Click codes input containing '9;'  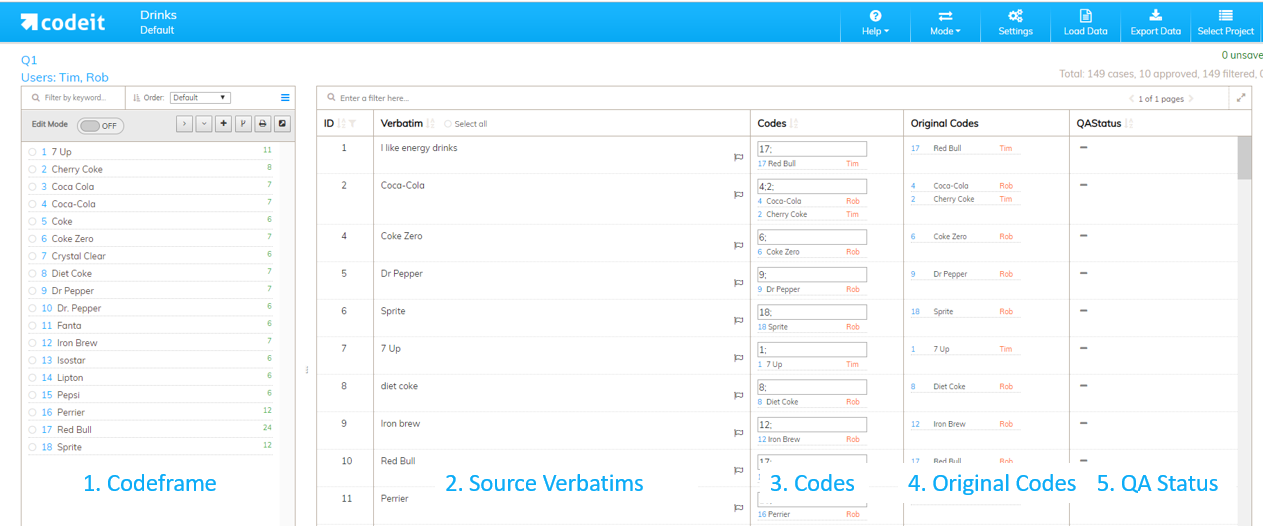[x=811, y=274]
